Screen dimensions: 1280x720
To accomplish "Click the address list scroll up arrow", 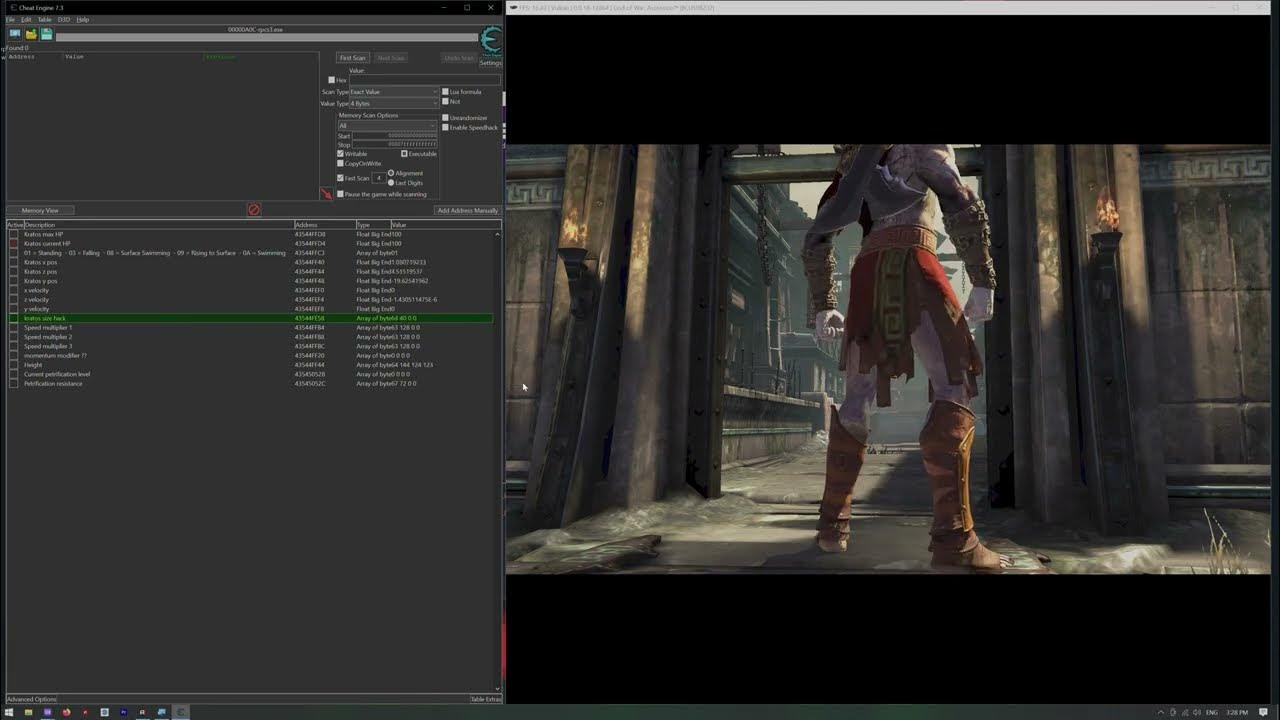I will point(497,234).
